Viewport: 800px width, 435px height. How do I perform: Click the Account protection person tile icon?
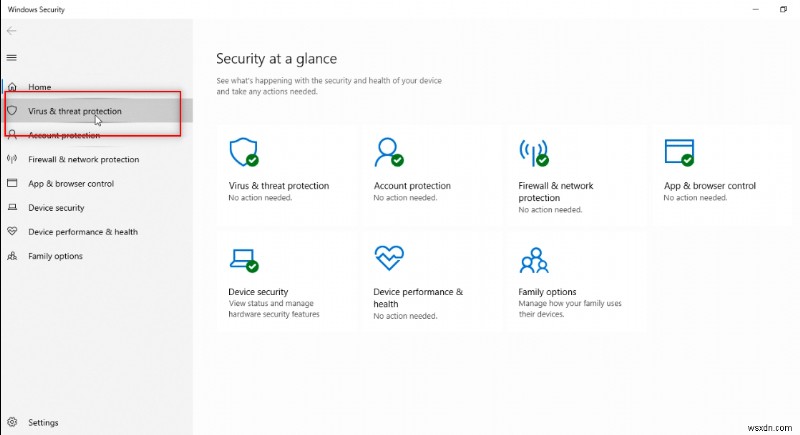pos(388,152)
